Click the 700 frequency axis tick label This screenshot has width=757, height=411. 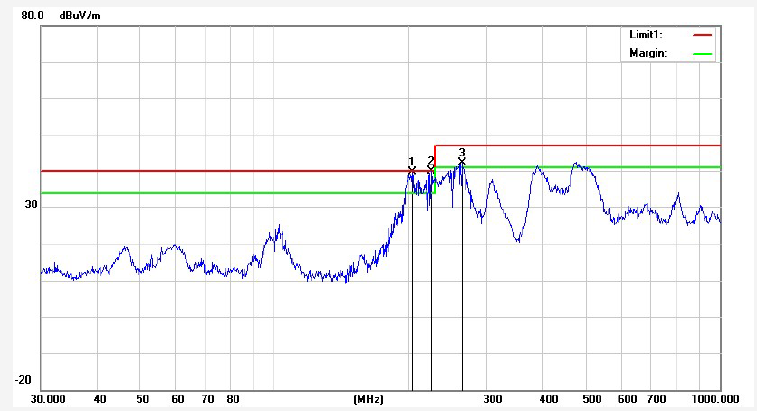656,399
